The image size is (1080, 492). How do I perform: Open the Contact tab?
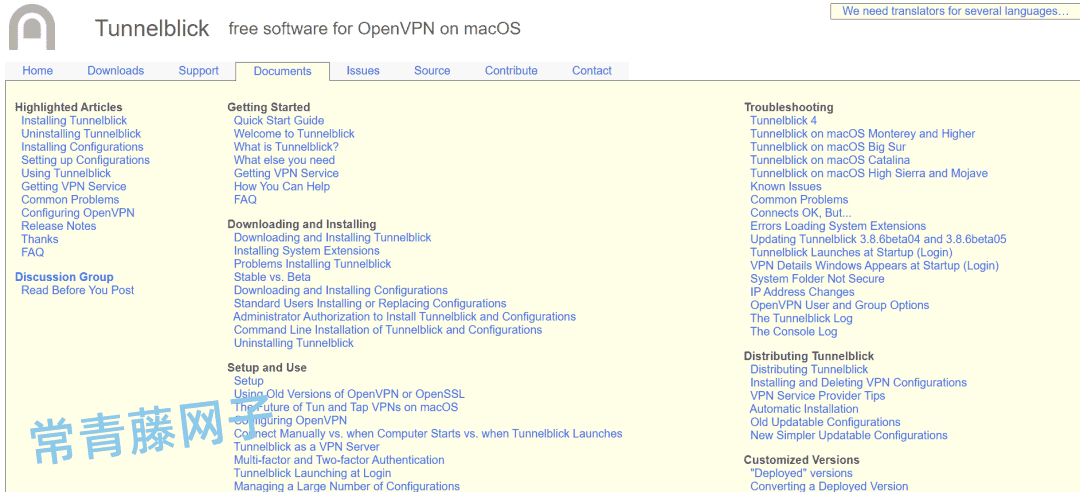[592, 71]
